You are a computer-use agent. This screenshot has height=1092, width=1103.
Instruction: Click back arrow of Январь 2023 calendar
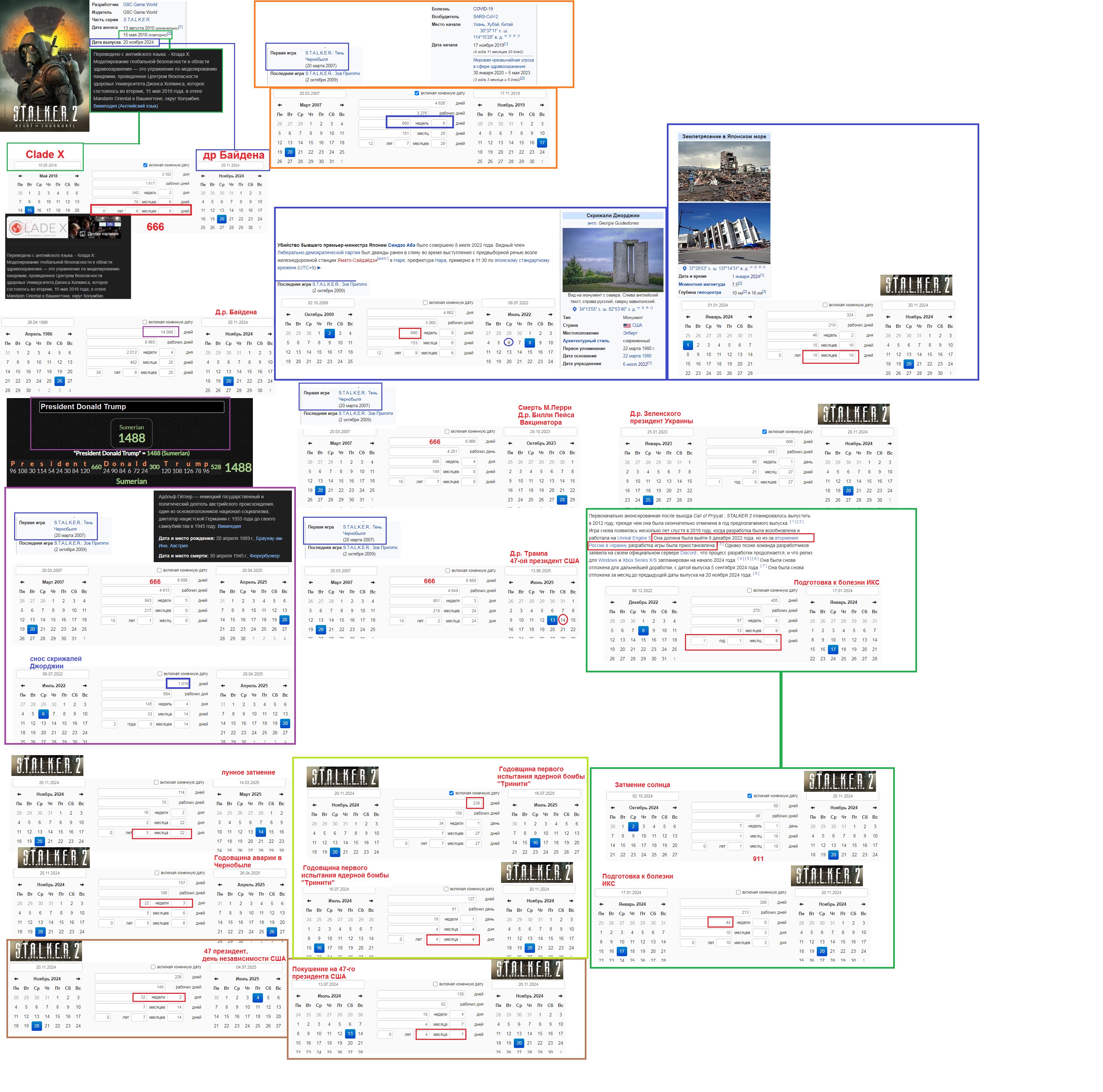627,443
